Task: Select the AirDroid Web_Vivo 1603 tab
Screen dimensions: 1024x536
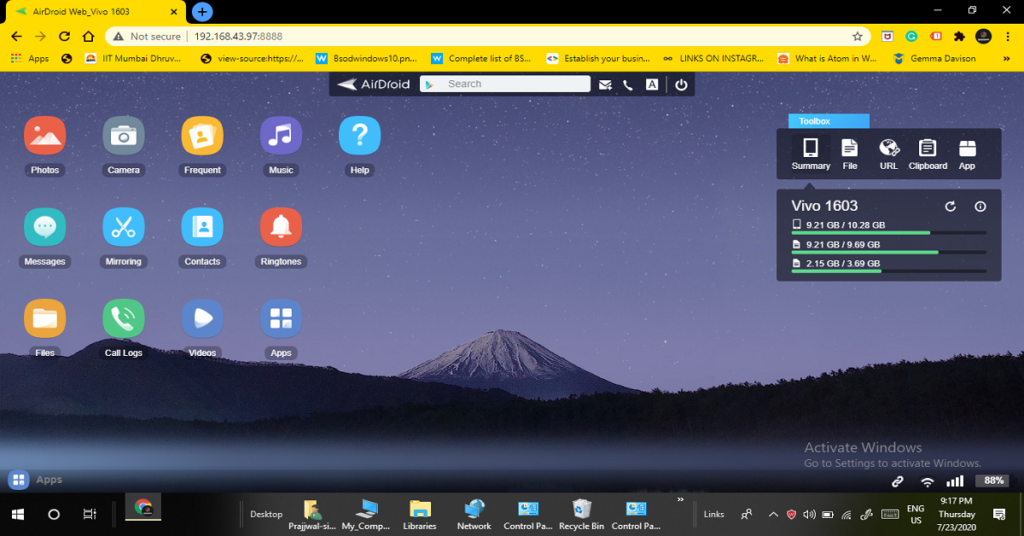Action: [x=94, y=12]
